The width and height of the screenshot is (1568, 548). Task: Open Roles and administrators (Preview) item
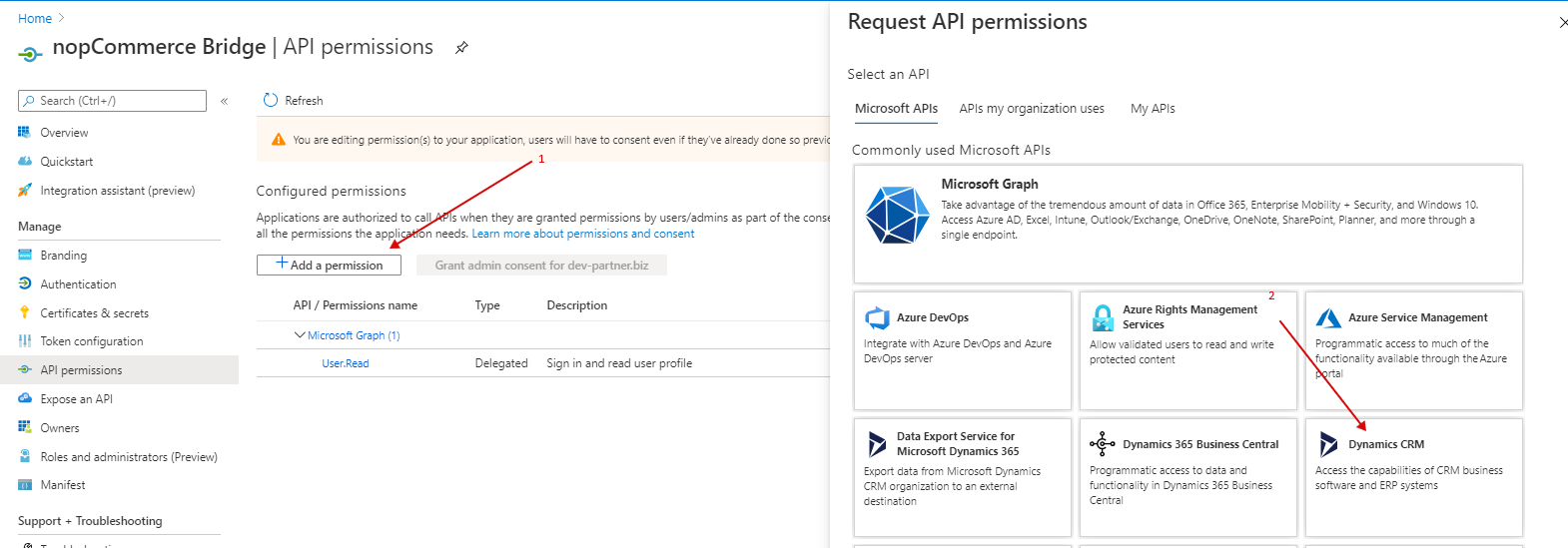pos(128,456)
